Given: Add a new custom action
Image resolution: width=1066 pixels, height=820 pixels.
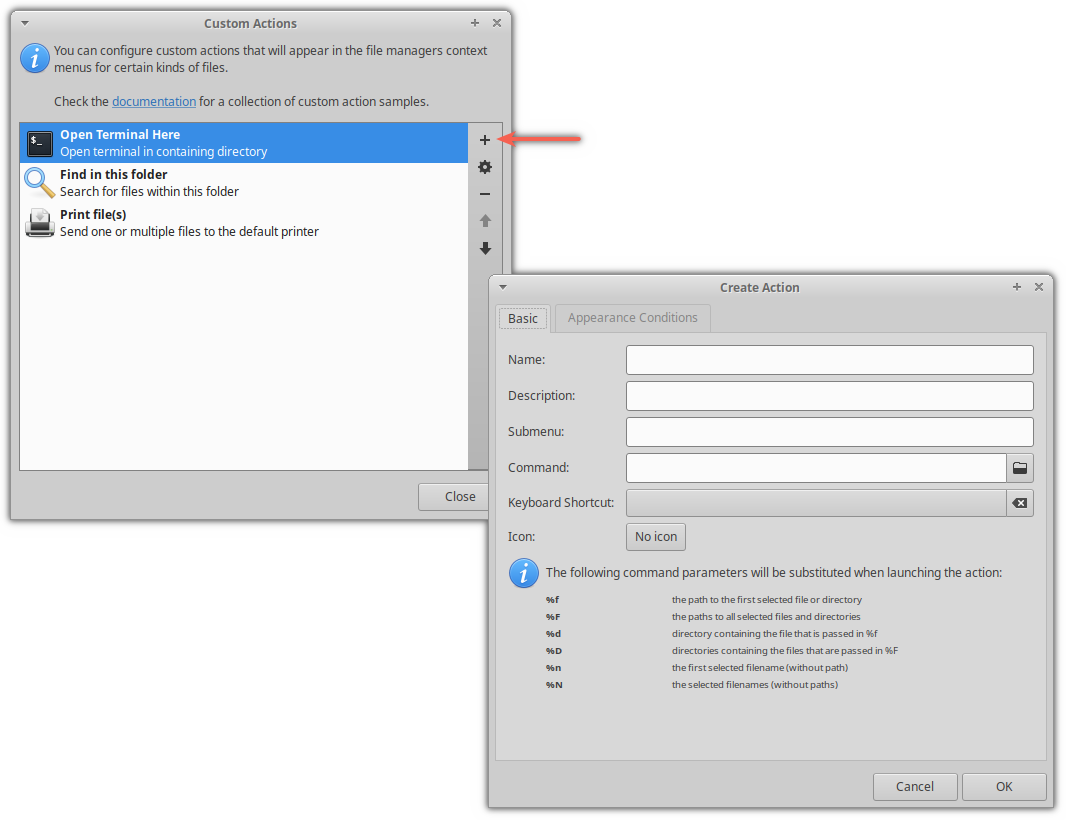Looking at the screenshot, I should click(485, 140).
